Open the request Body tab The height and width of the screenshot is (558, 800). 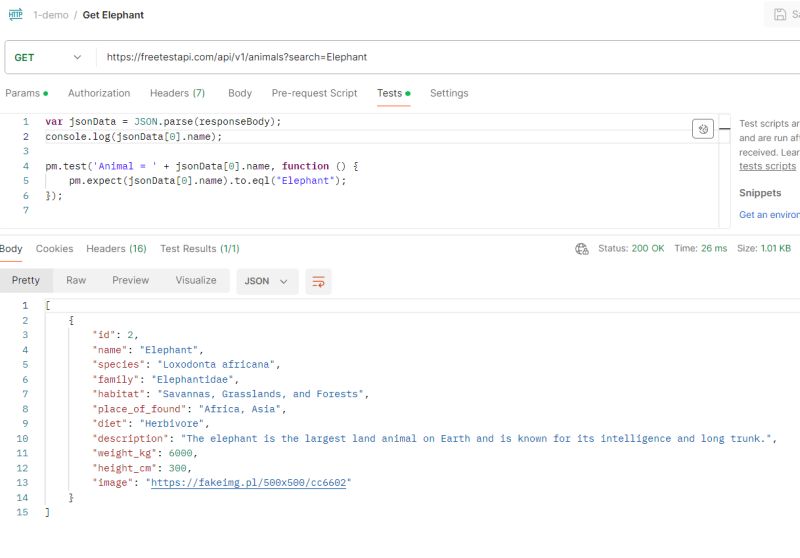(x=240, y=93)
